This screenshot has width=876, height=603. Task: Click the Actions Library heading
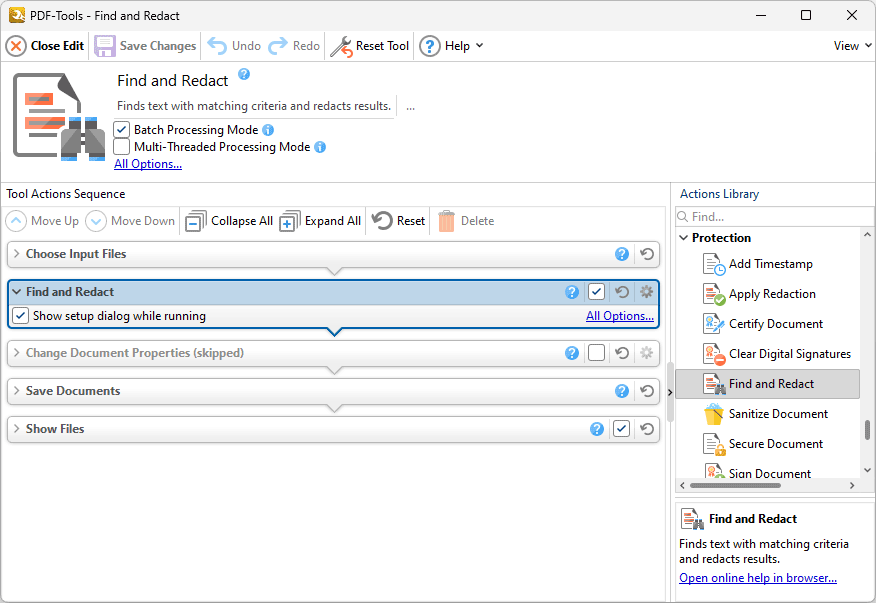(x=719, y=194)
